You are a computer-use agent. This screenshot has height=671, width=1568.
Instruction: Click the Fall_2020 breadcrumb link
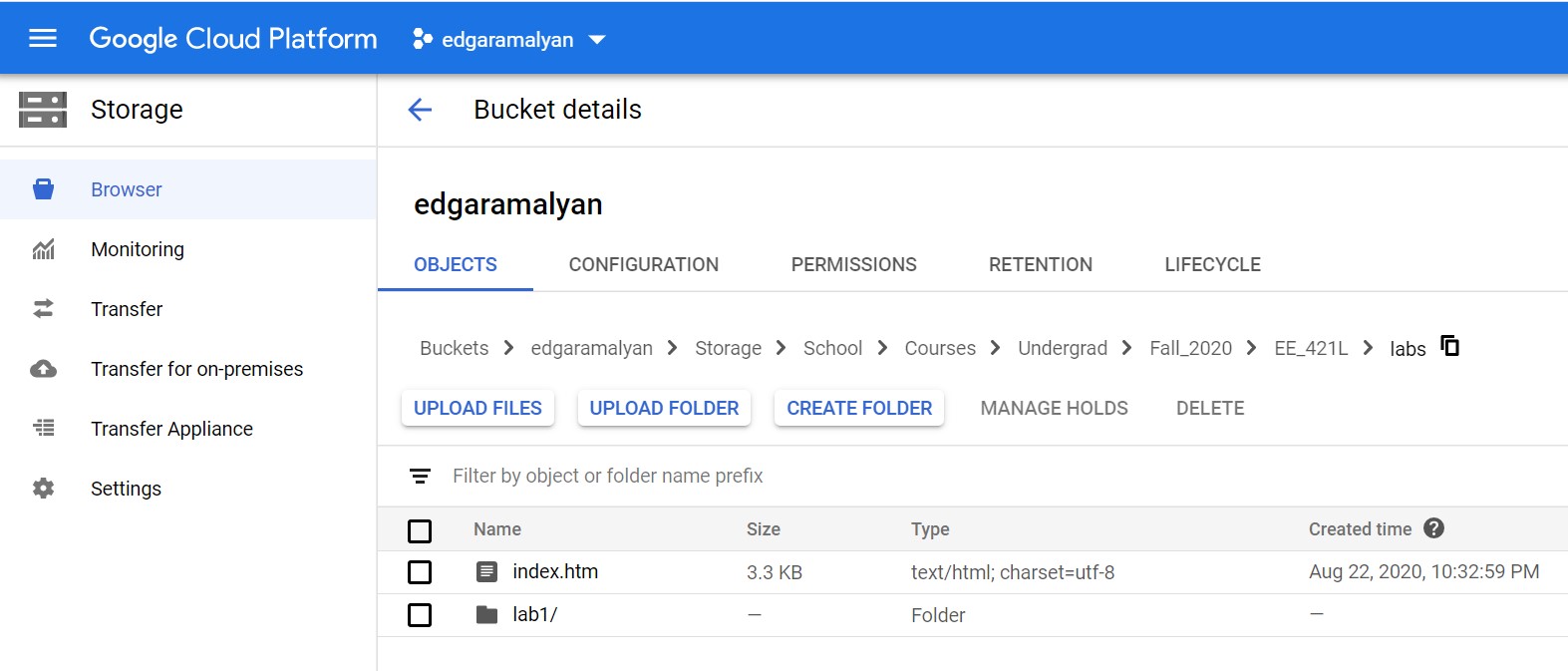(1190, 348)
